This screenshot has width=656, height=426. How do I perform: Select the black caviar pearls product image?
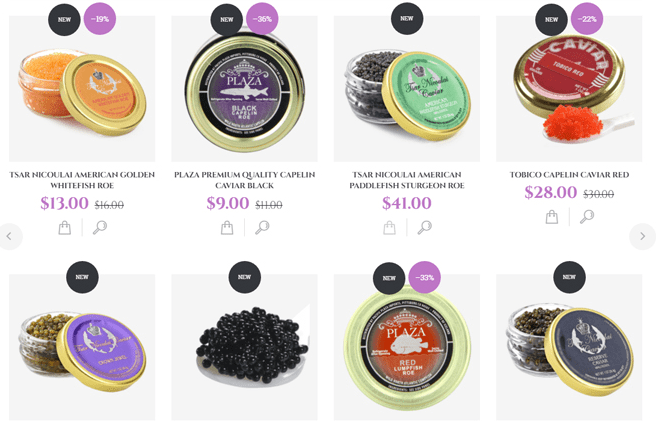(244, 347)
